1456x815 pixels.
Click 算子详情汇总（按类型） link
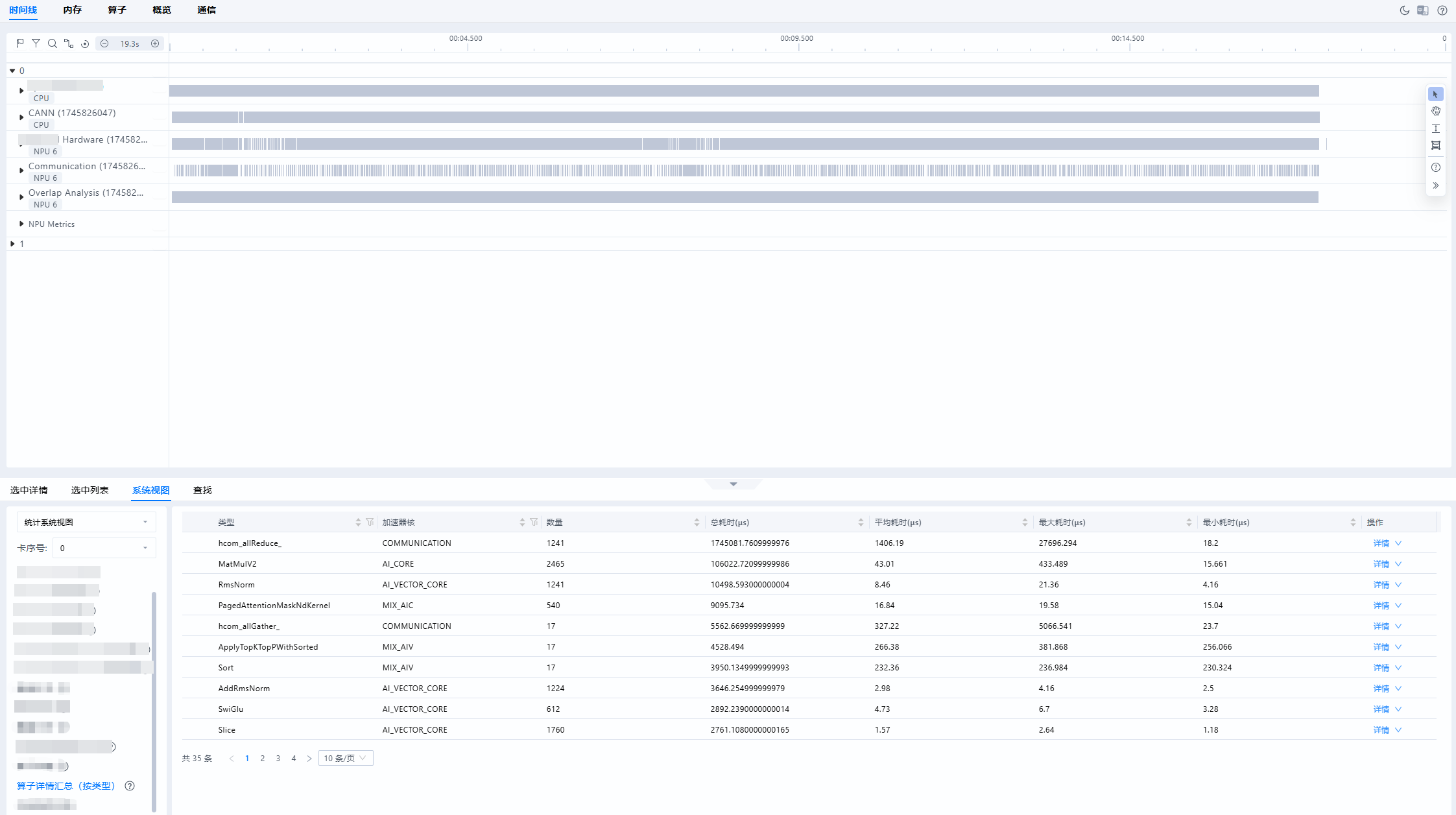66,786
